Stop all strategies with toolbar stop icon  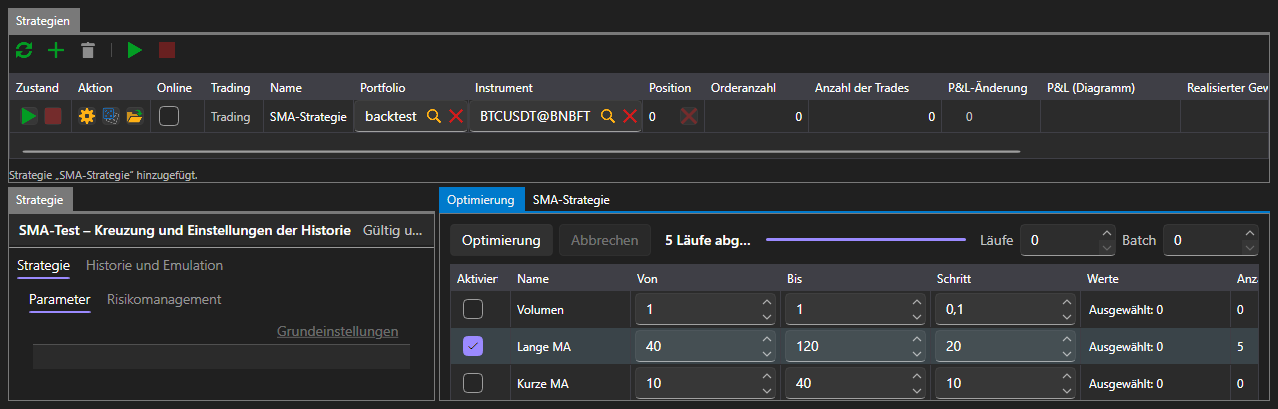click(x=167, y=50)
